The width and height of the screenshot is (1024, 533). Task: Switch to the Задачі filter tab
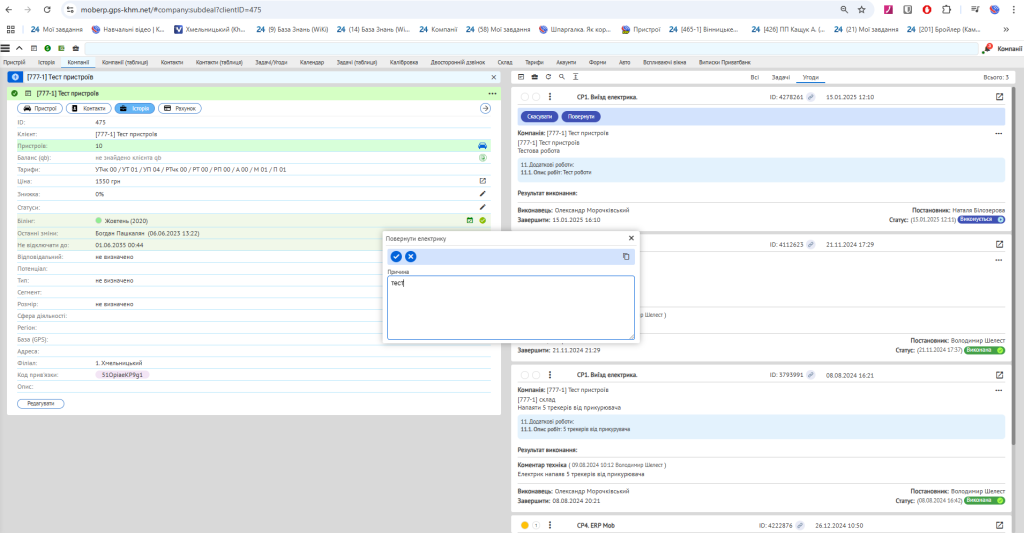click(780, 77)
